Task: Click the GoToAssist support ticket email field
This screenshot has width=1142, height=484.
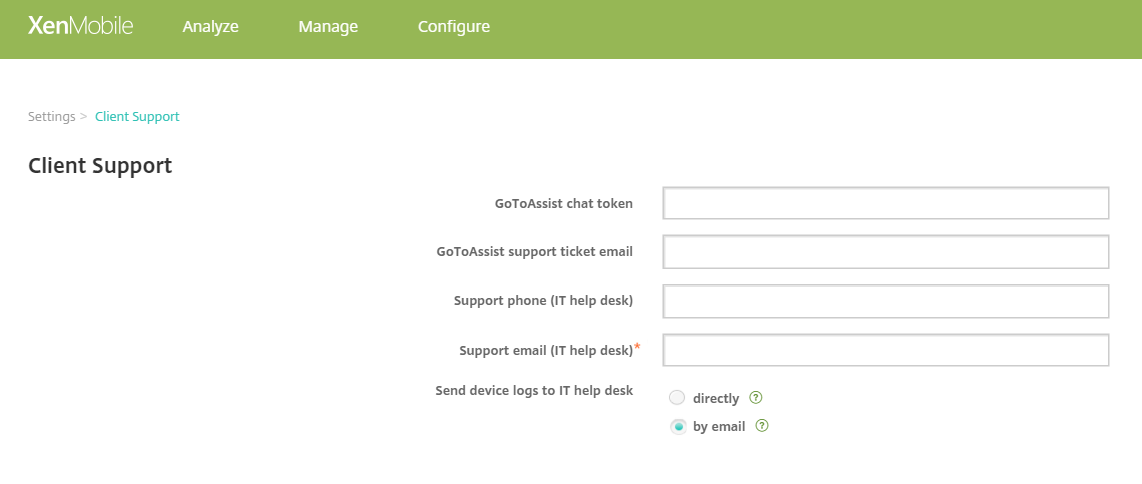Action: pos(885,252)
